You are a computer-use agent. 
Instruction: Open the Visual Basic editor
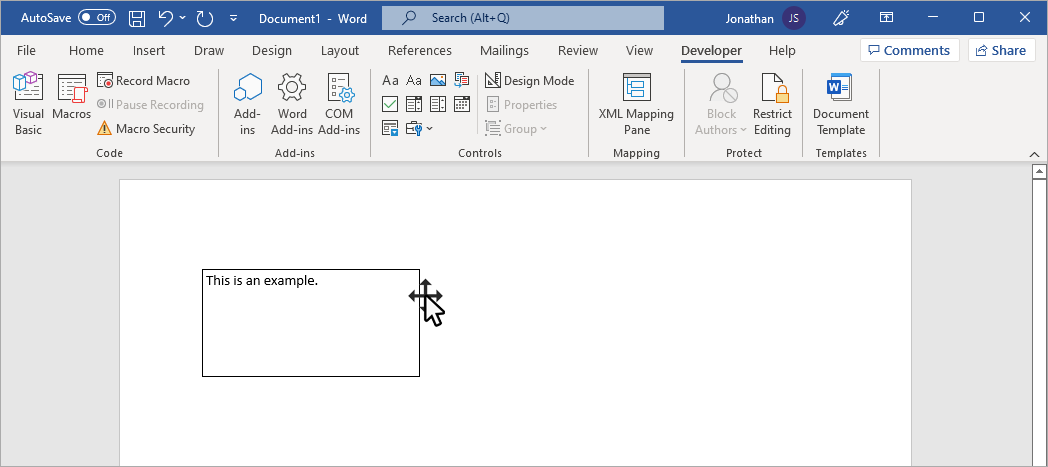point(28,104)
